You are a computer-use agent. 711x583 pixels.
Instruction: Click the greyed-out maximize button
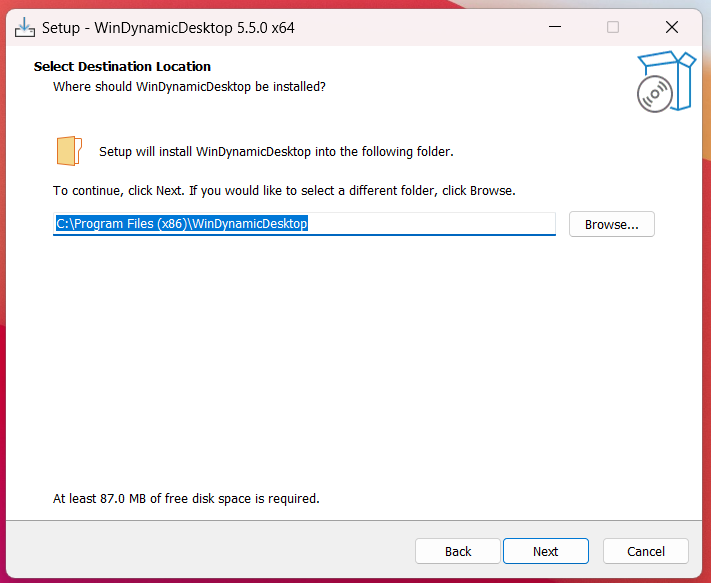click(613, 27)
